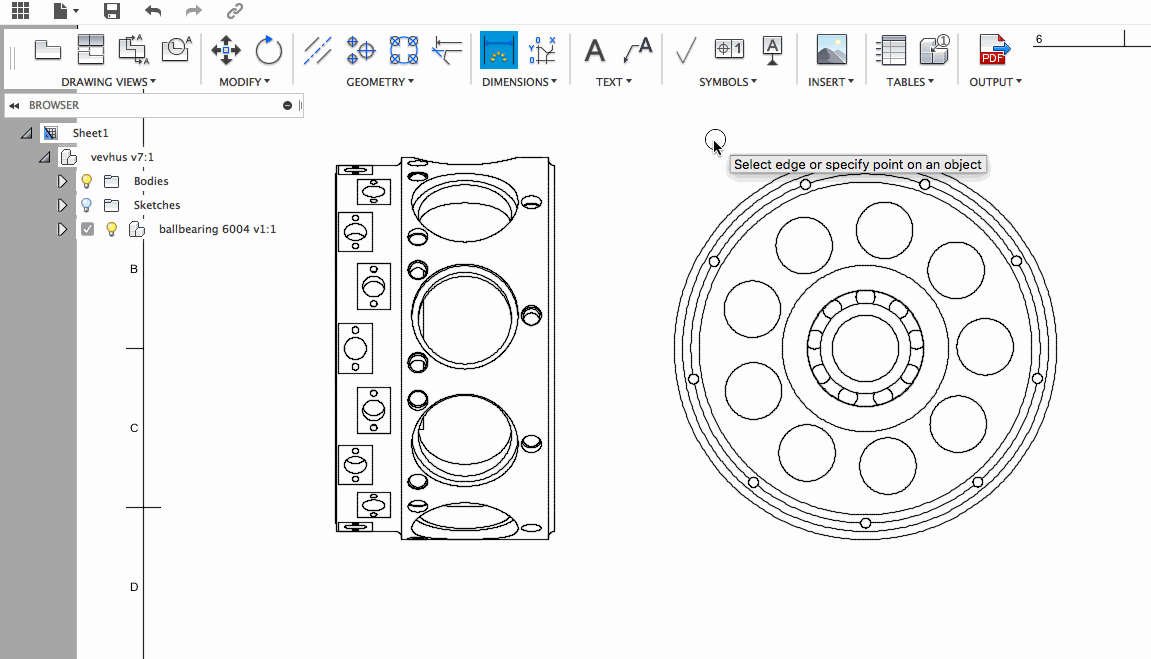Screen dimensions: 1151x659
Task: Click the Save button
Action: click(112, 11)
